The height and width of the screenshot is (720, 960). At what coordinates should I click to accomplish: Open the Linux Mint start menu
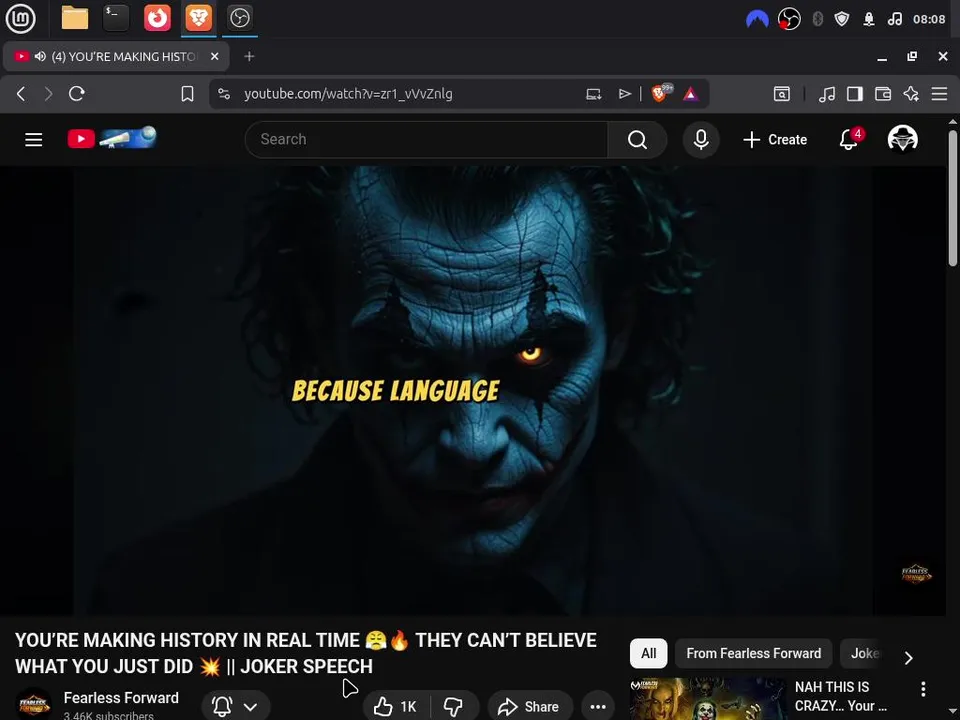tap(20, 18)
